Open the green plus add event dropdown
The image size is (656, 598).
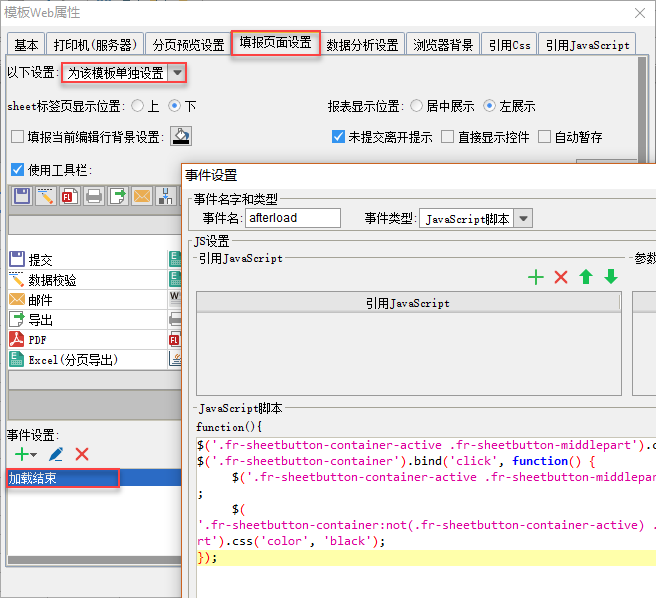(x=26, y=454)
